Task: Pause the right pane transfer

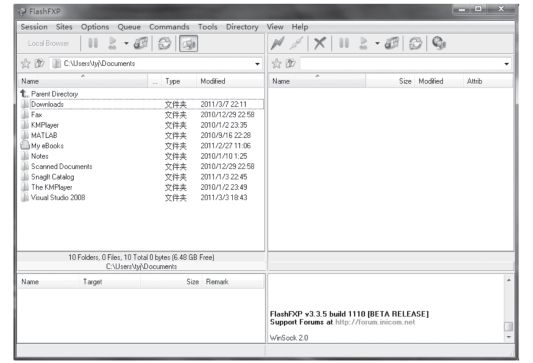Action: (344, 43)
